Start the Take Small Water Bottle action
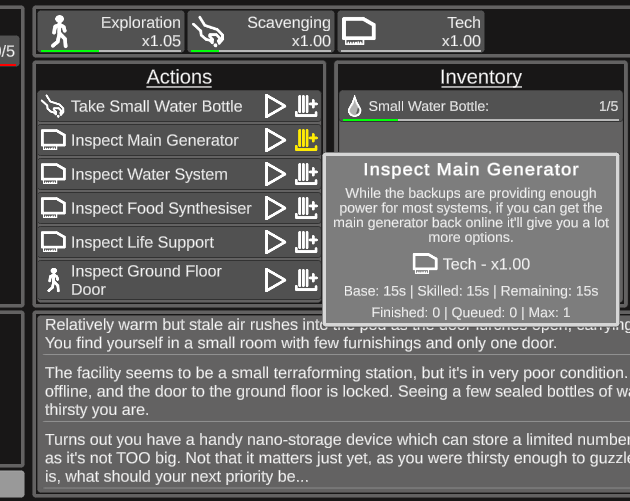This screenshot has width=630, height=501. tap(275, 107)
